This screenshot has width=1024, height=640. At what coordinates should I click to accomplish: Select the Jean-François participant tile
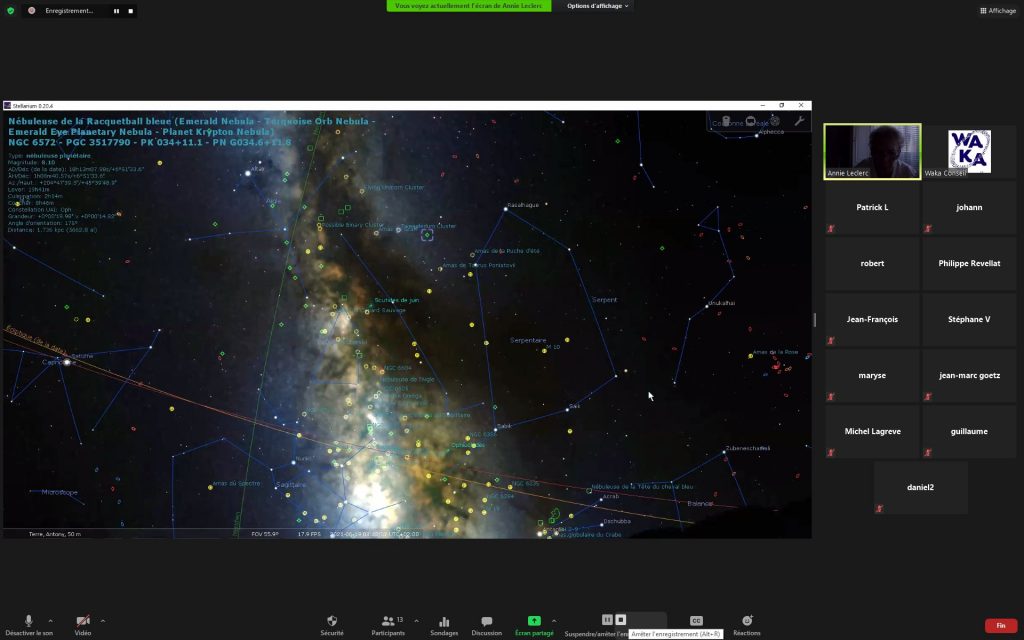pos(872,319)
